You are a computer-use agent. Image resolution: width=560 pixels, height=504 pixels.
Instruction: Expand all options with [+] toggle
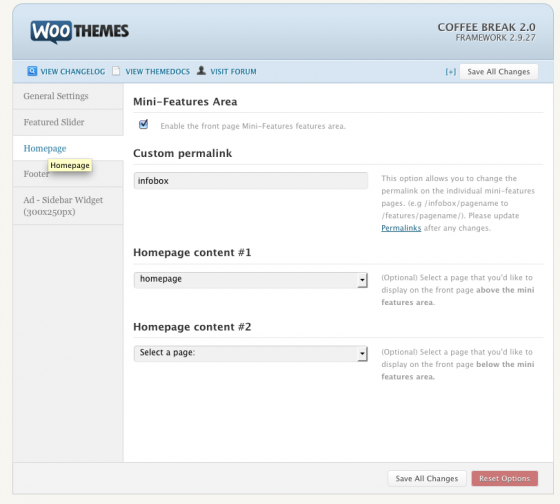450,72
